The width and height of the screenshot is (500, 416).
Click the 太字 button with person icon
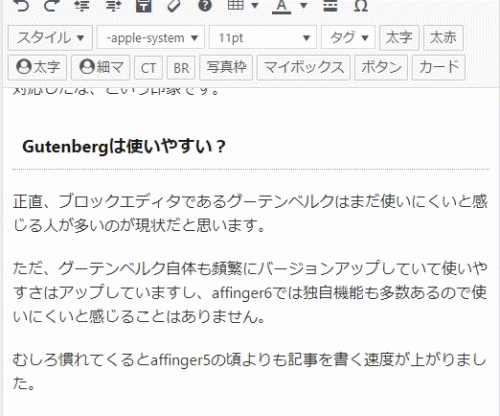(37, 68)
